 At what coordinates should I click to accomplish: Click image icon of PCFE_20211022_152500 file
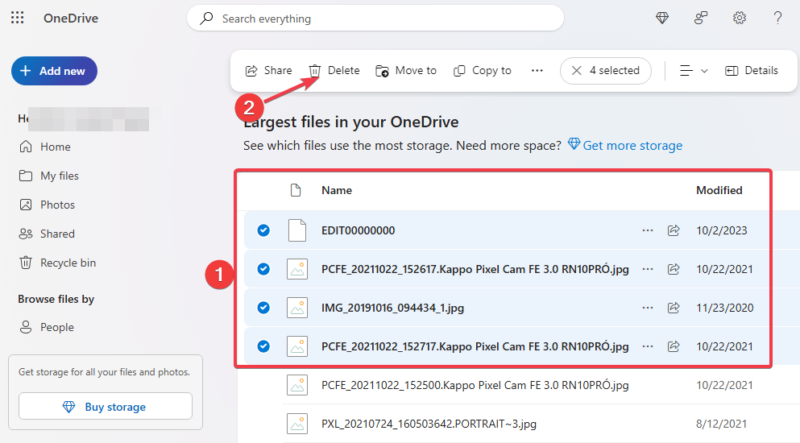click(x=297, y=385)
